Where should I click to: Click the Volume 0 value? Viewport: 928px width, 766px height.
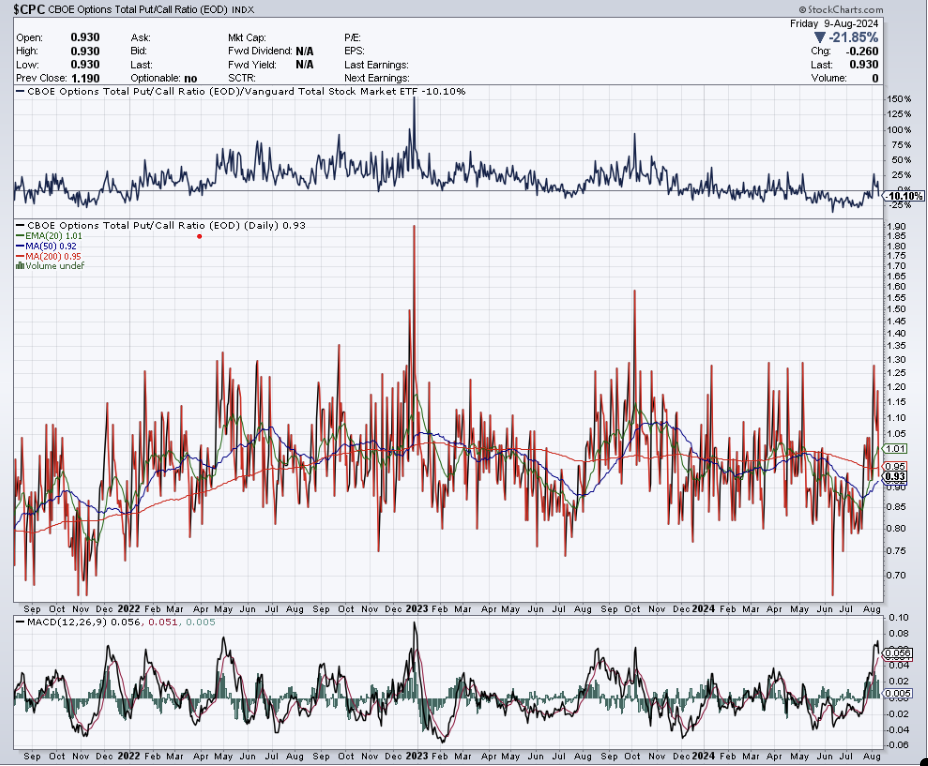tap(875, 78)
